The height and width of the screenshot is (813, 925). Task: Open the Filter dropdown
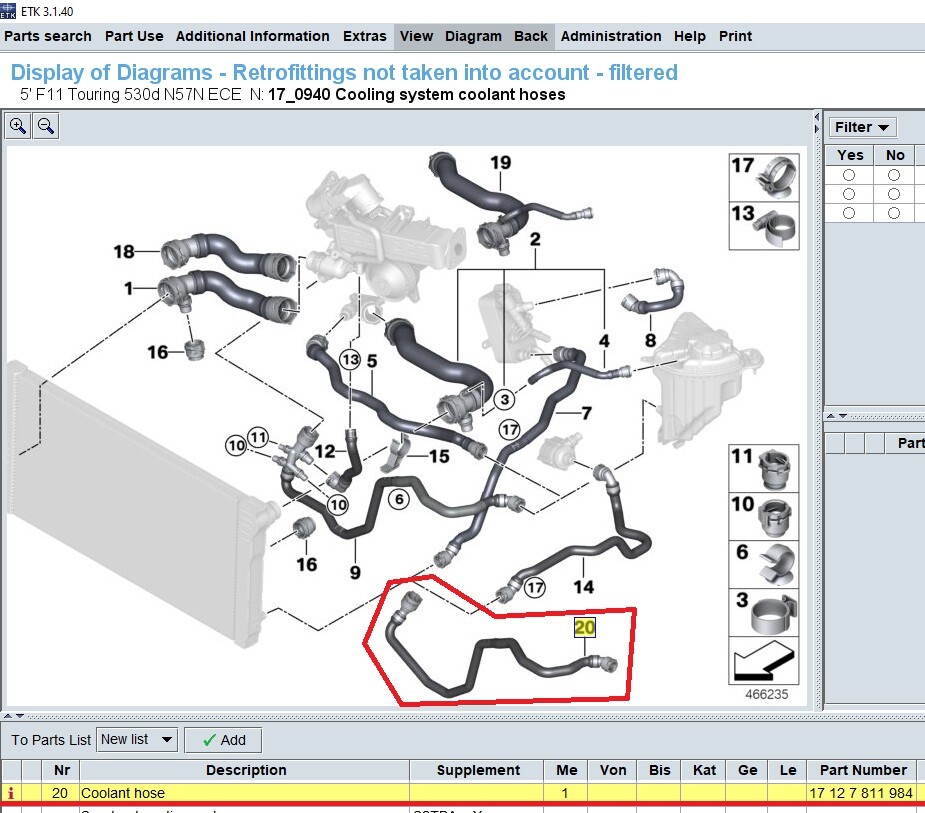[x=862, y=127]
